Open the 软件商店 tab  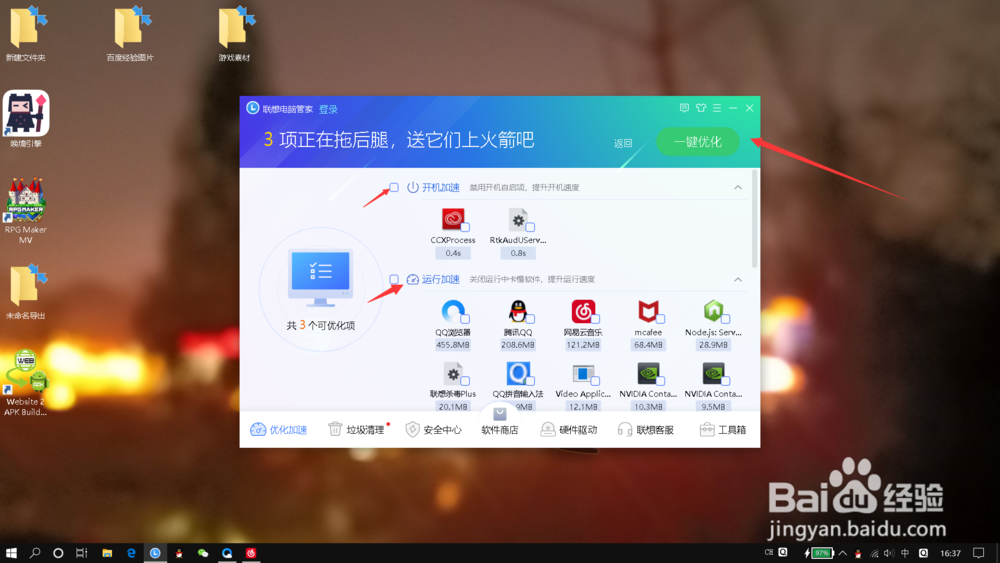coord(499,423)
